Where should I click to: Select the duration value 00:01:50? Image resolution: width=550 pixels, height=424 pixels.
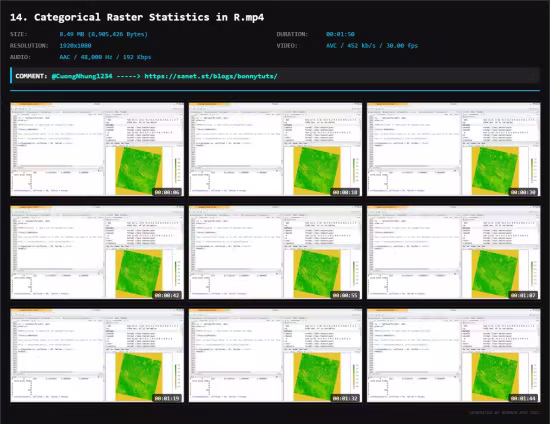pyautogui.click(x=340, y=34)
